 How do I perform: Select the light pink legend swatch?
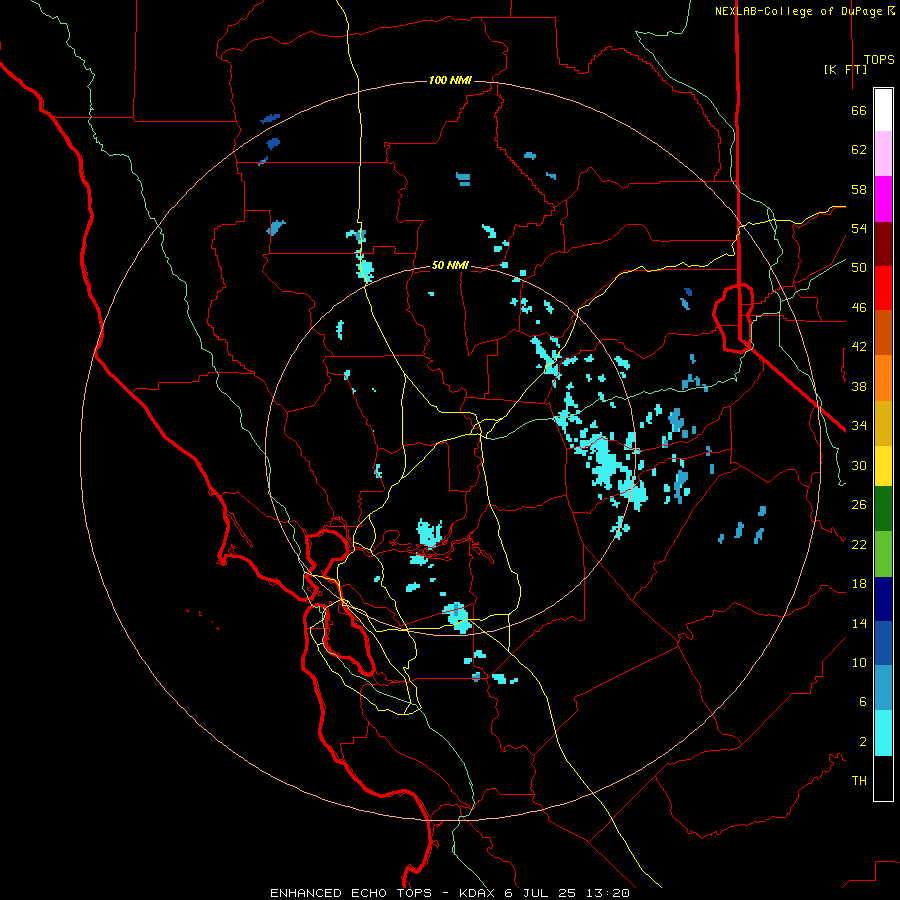(x=883, y=154)
